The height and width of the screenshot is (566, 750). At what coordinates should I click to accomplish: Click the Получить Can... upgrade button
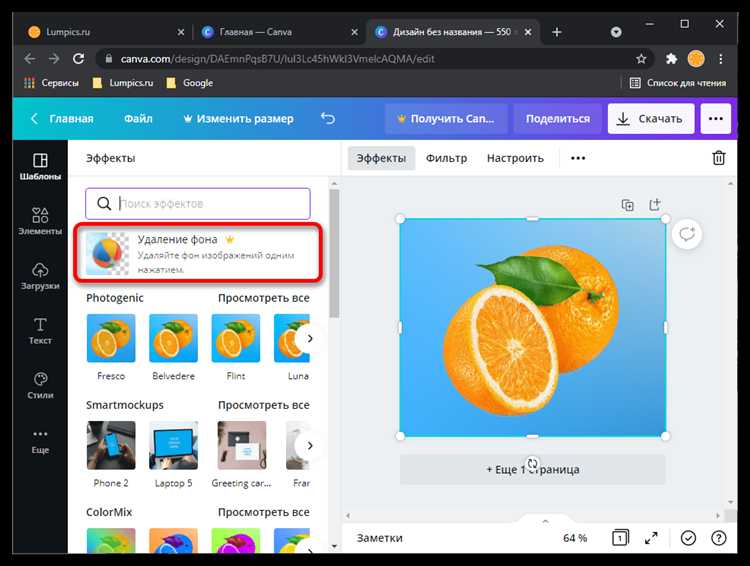pyautogui.click(x=446, y=118)
